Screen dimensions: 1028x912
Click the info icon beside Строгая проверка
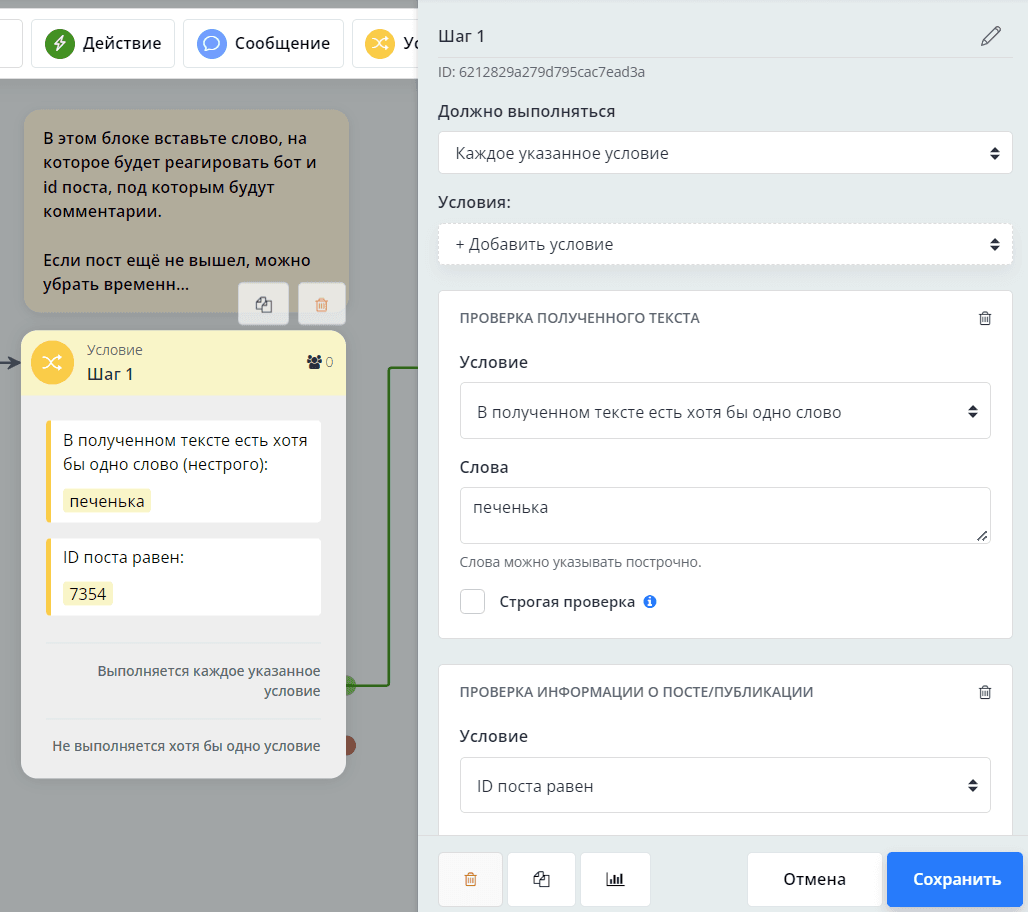pyautogui.click(x=650, y=602)
